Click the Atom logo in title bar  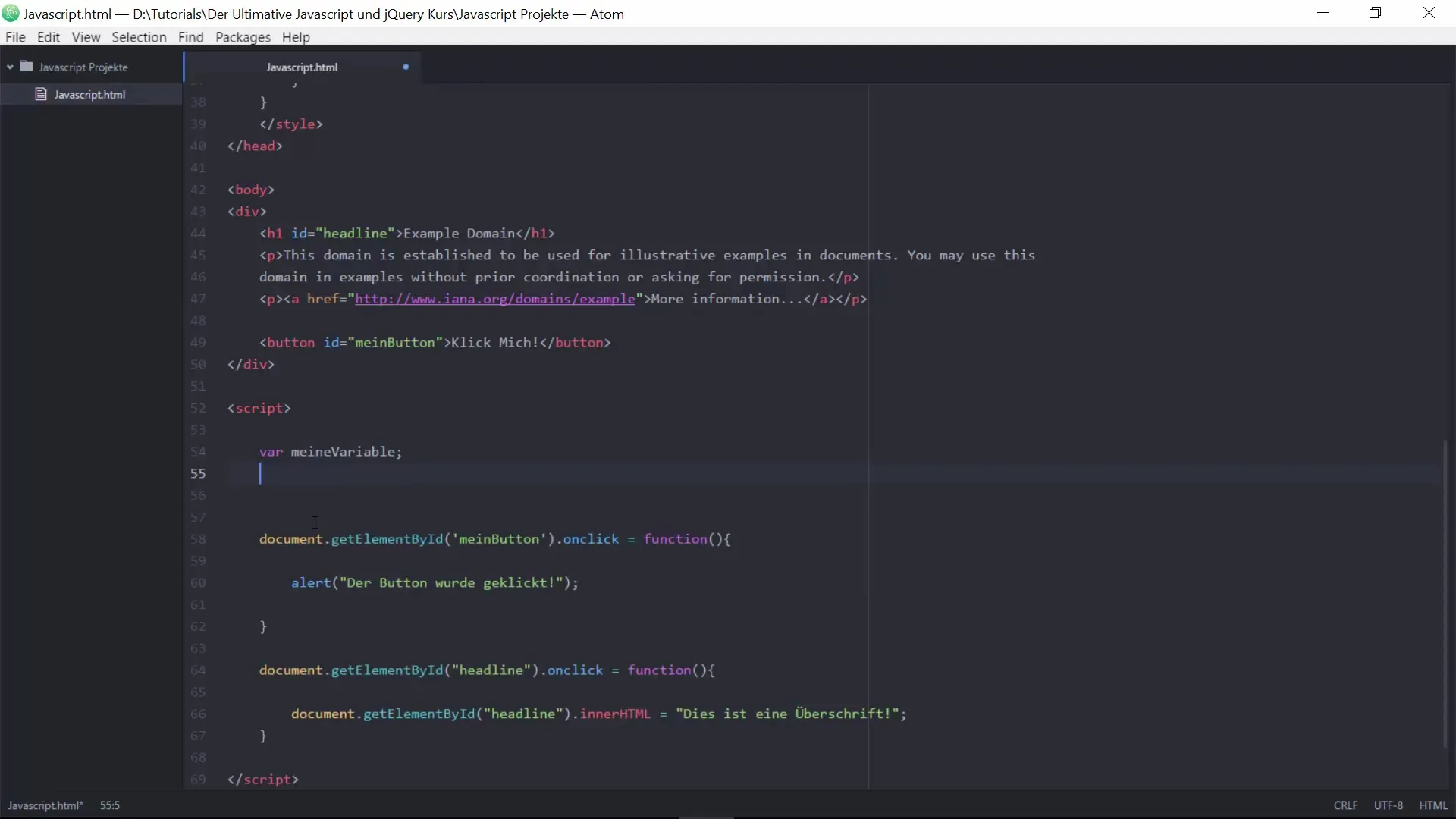click(x=11, y=14)
